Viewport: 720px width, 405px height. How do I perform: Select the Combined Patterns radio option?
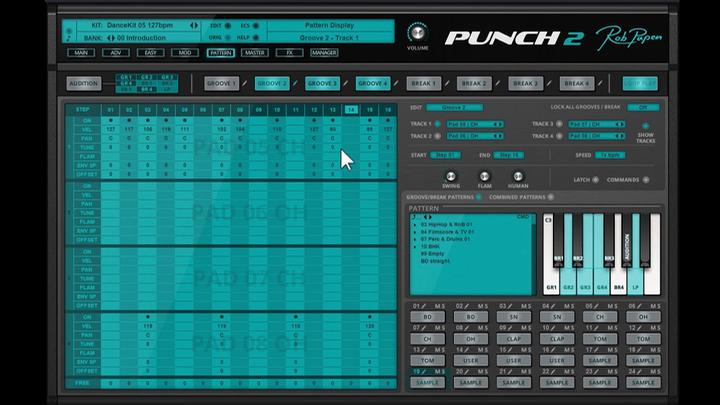coord(551,197)
